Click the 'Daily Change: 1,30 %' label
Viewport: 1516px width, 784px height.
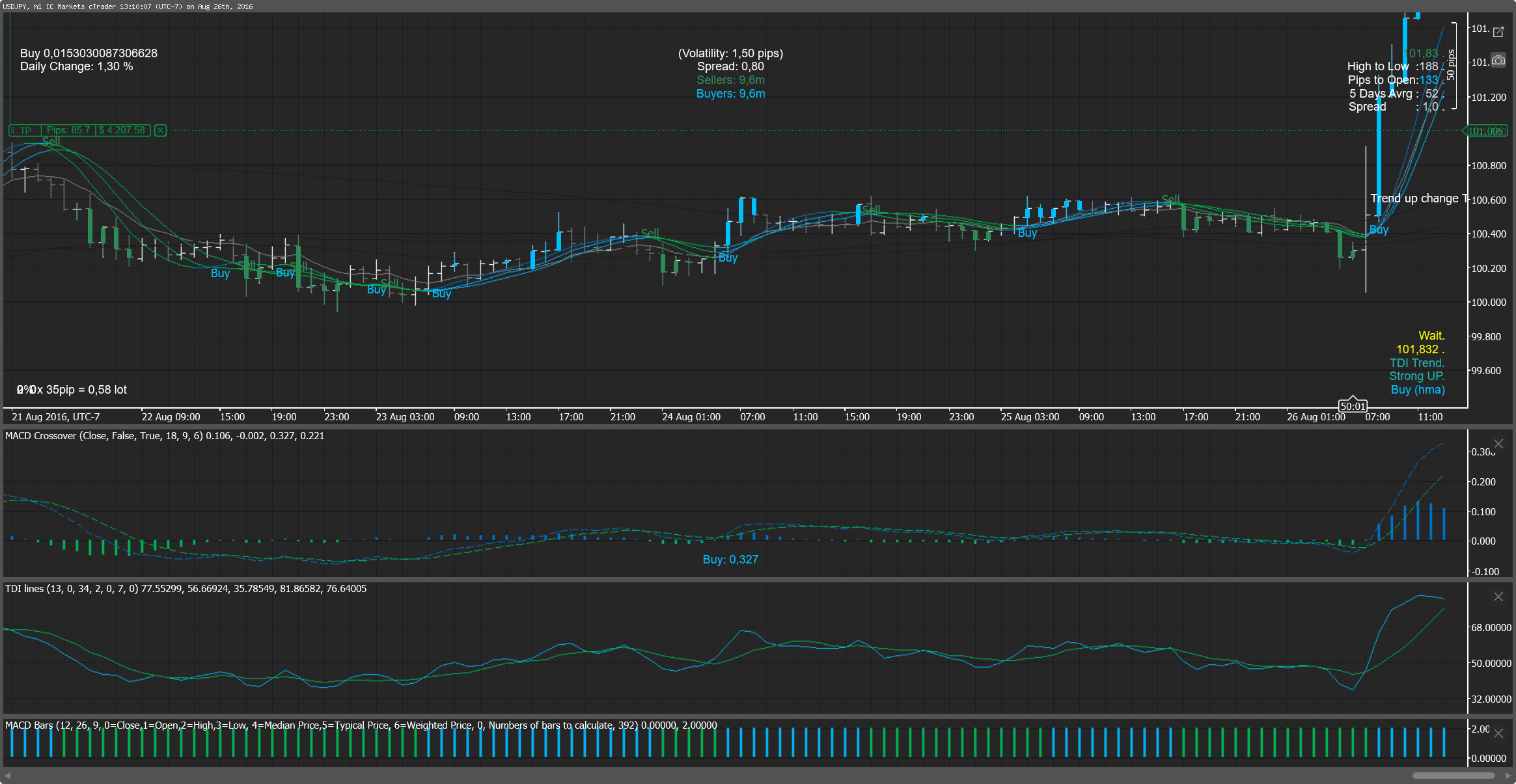click(x=76, y=66)
